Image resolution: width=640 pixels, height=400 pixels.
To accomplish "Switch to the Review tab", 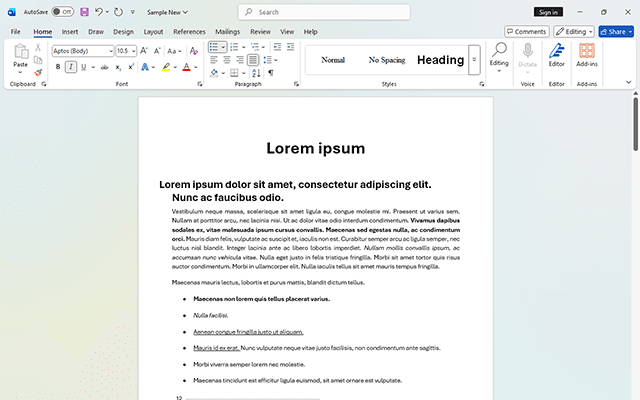I will click(260, 31).
